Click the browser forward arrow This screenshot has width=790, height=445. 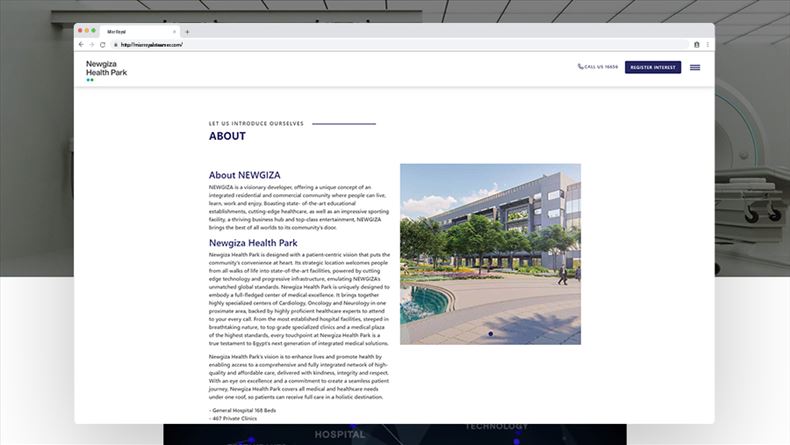(92, 45)
